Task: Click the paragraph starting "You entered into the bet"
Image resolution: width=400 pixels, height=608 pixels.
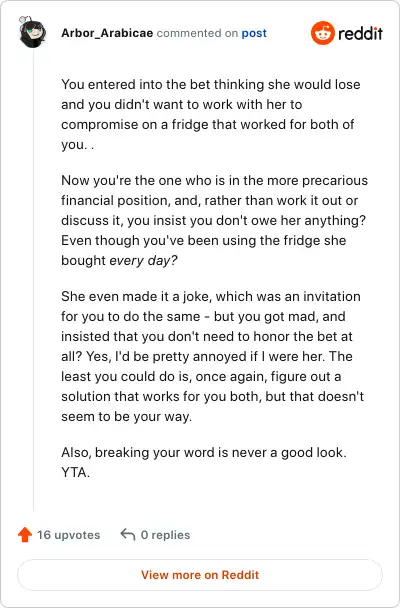Action: click(x=211, y=114)
